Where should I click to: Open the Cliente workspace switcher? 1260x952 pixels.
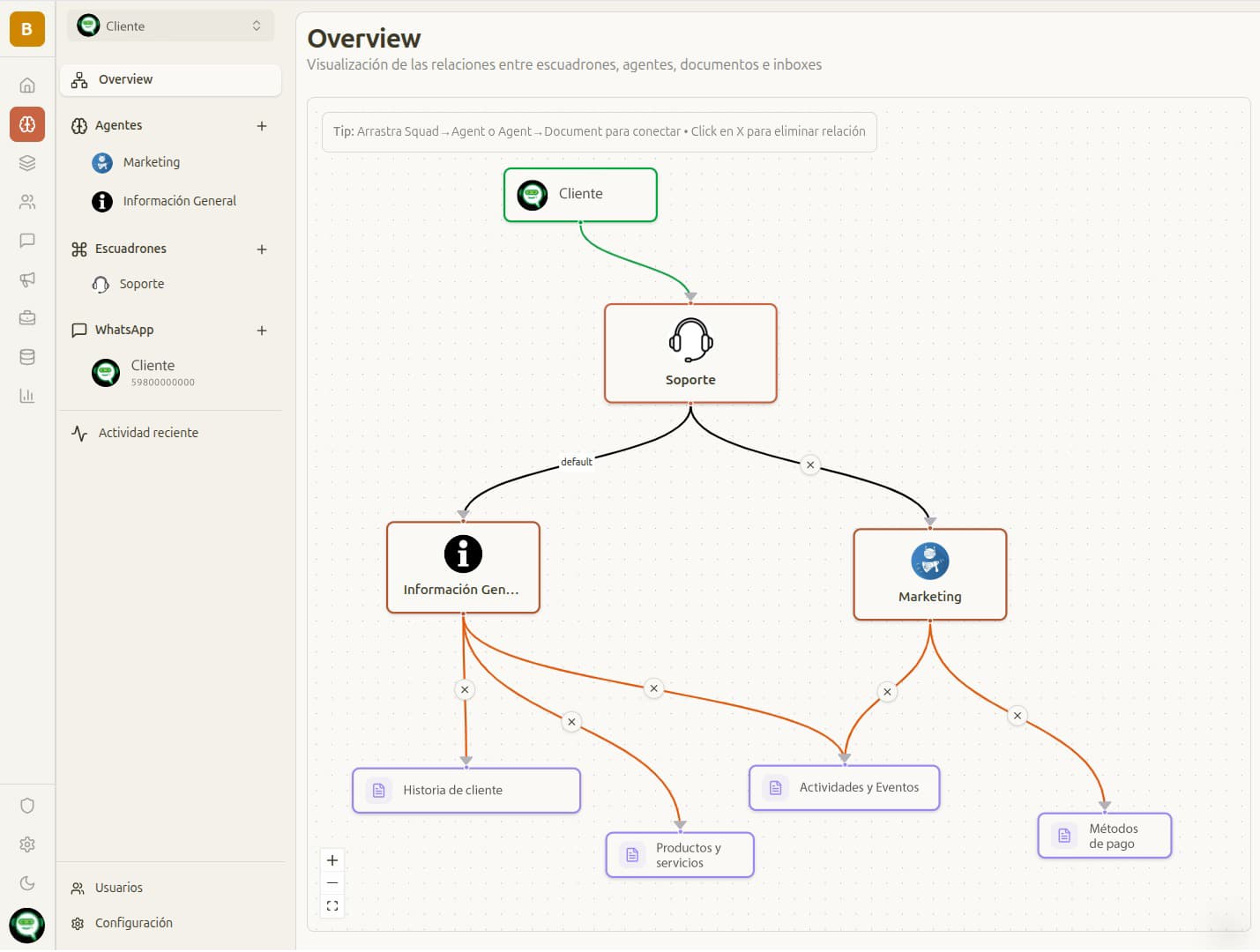point(170,26)
